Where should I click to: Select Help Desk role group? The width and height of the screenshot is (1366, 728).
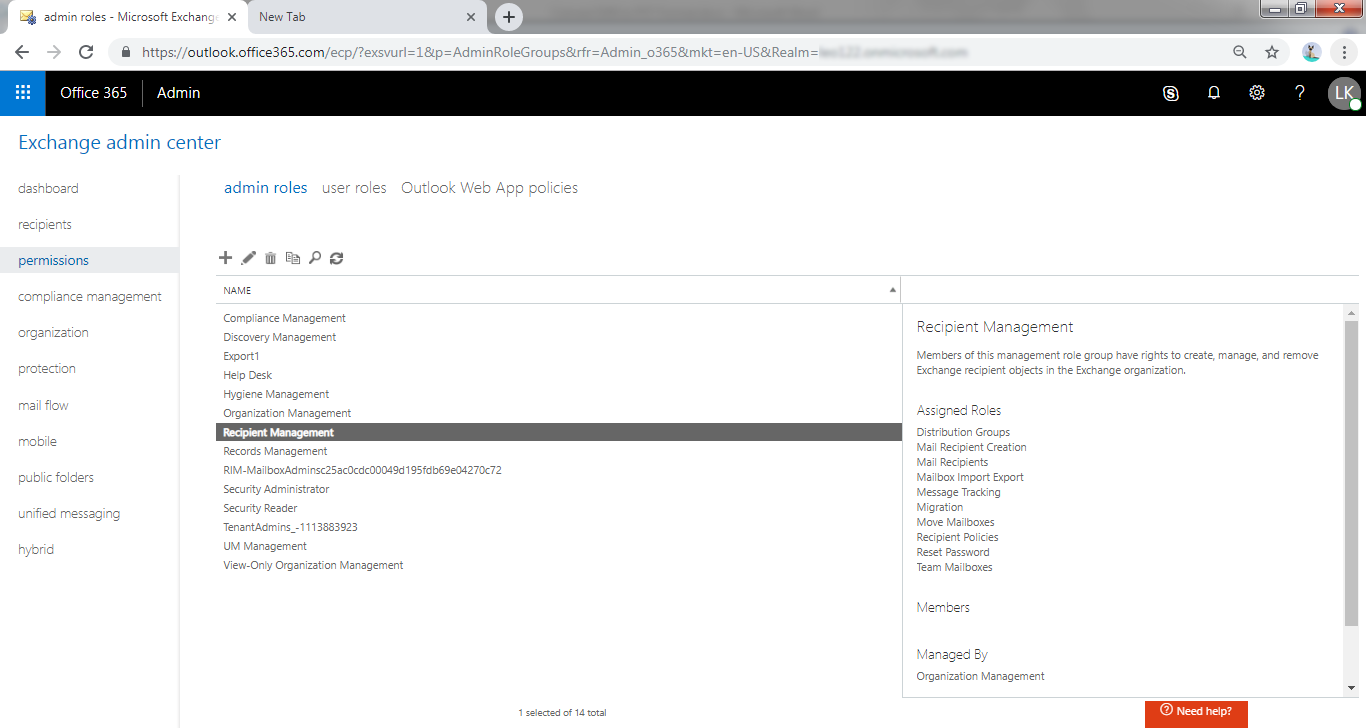click(558, 375)
